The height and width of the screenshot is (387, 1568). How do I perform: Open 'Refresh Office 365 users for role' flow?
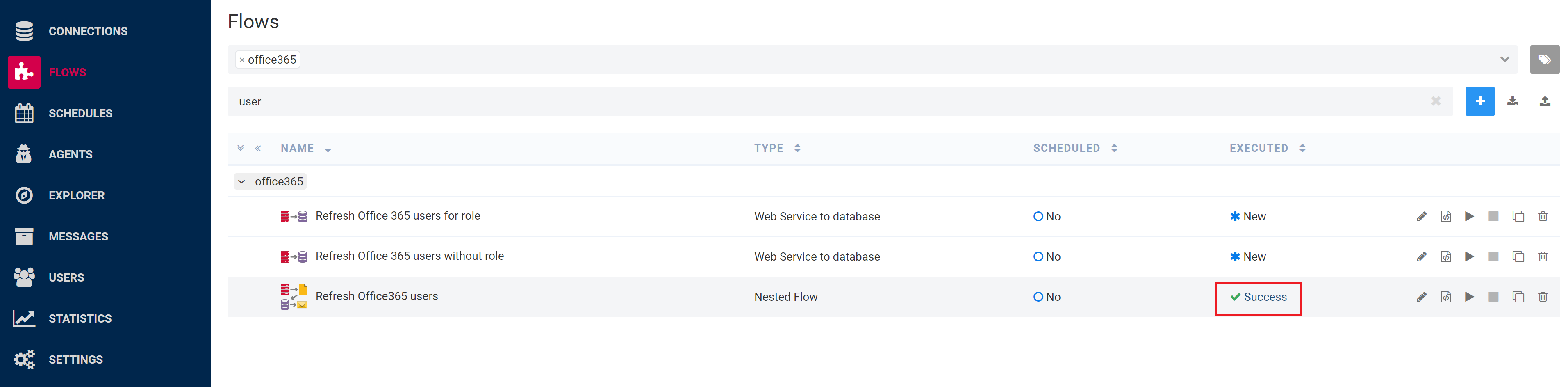click(x=398, y=216)
